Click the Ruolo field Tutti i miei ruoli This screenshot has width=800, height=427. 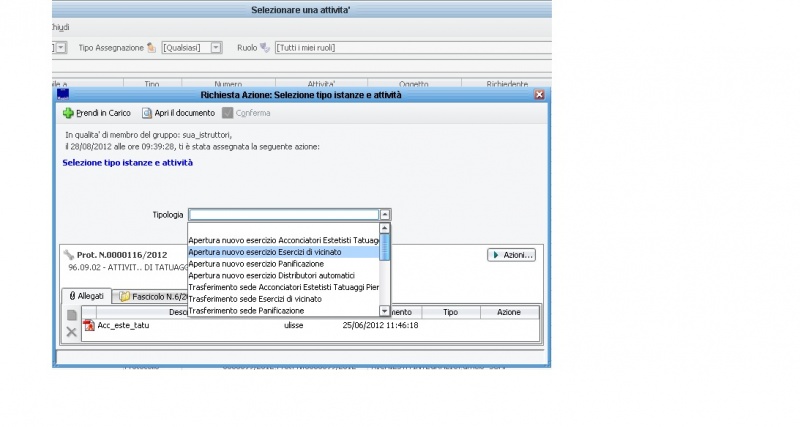point(413,47)
